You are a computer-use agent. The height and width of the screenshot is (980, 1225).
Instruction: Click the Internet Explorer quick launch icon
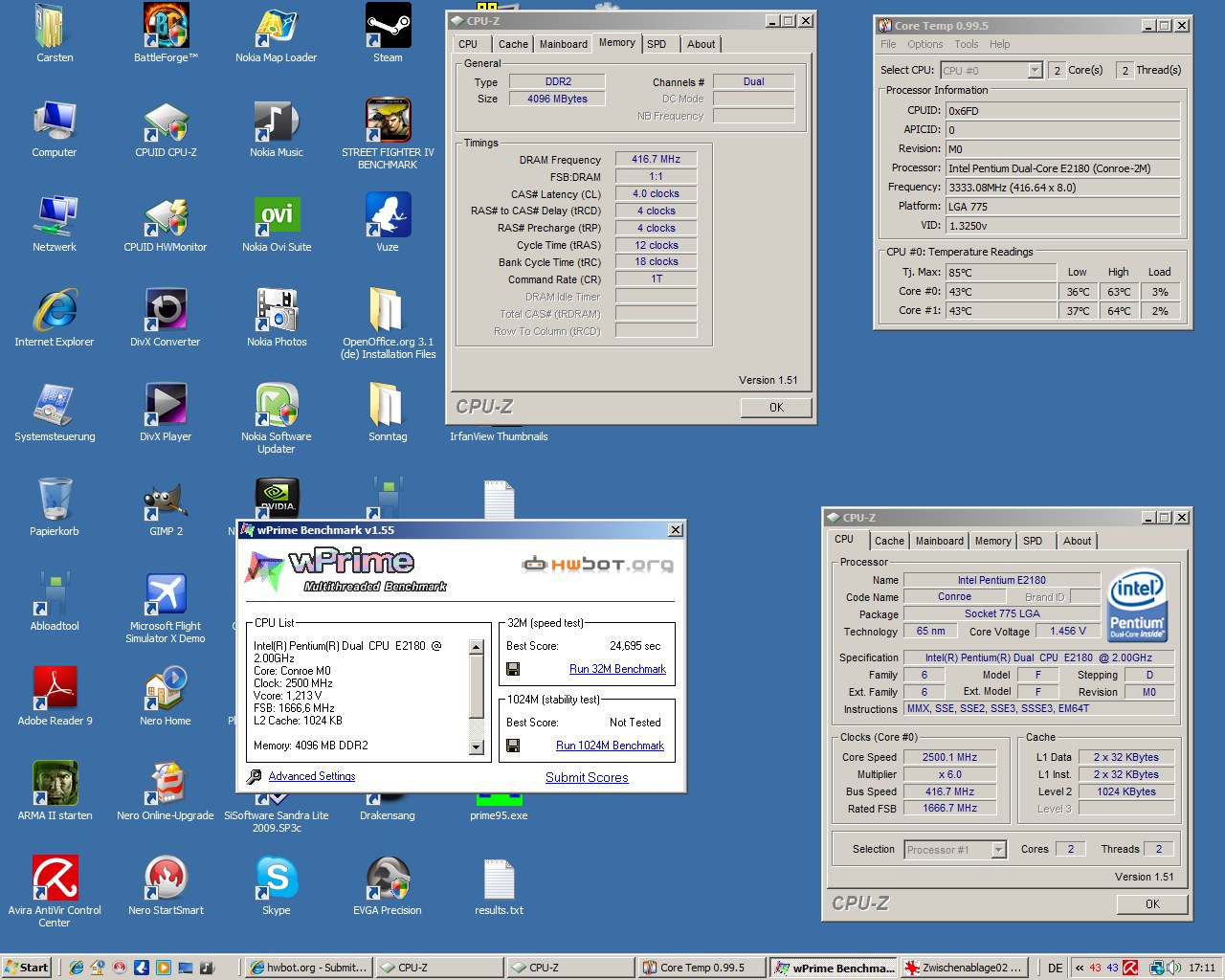[76, 968]
